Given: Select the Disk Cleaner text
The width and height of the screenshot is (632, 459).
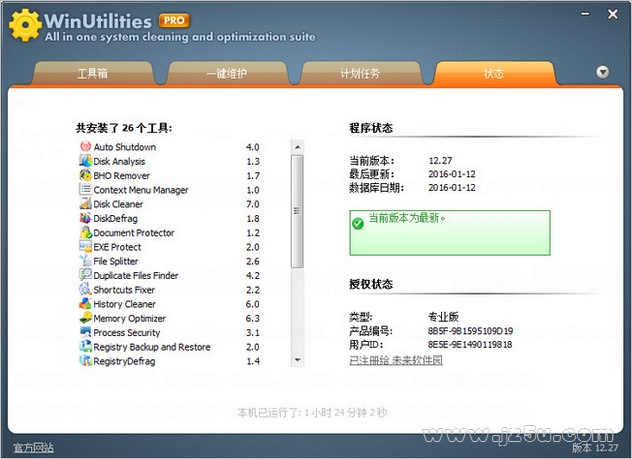Looking at the screenshot, I should coord(118,204).
